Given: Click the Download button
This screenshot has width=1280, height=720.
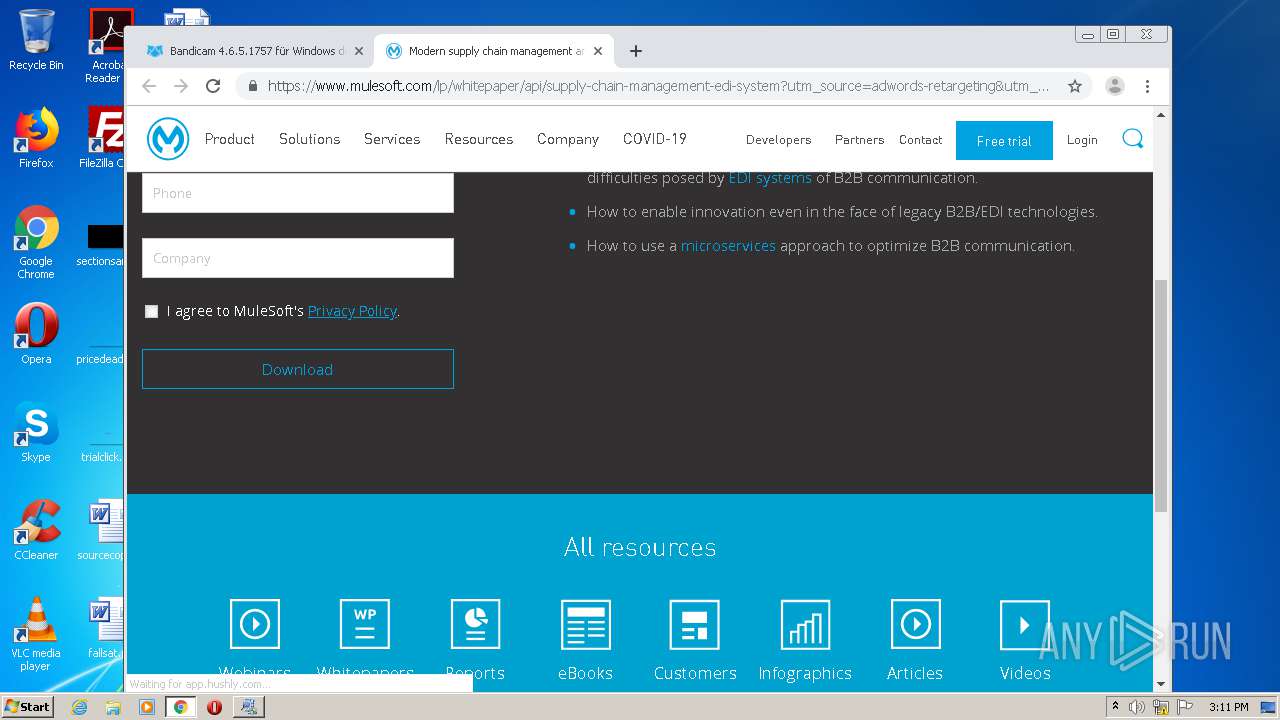Looking at the screenshot, I should click(x=298, y=369).
